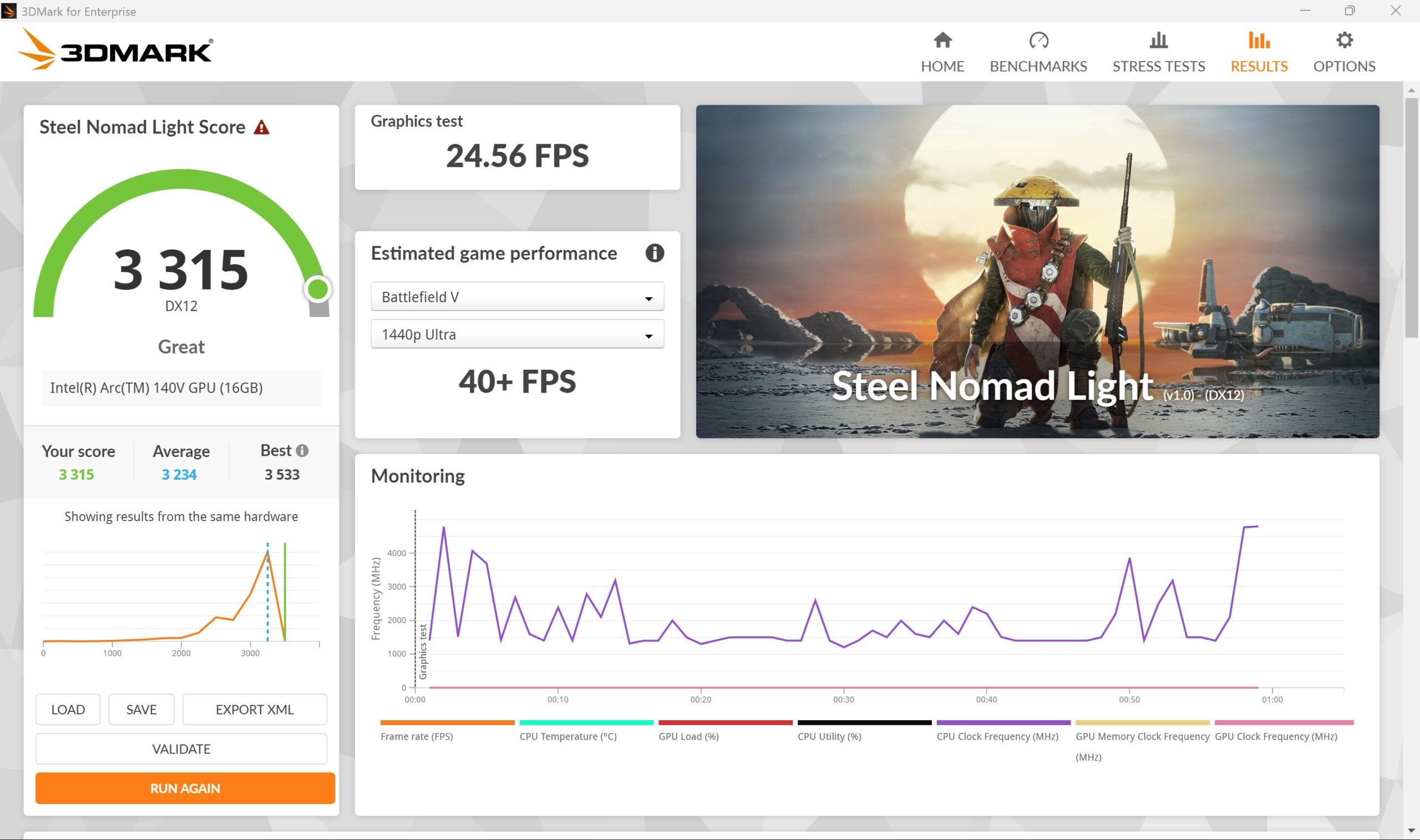Image resolution: width=1420 pixels, height=840 pixels.
Task: Click VALIDATE to verify the score
Action: pyautogui.click(x=181, y=749)
